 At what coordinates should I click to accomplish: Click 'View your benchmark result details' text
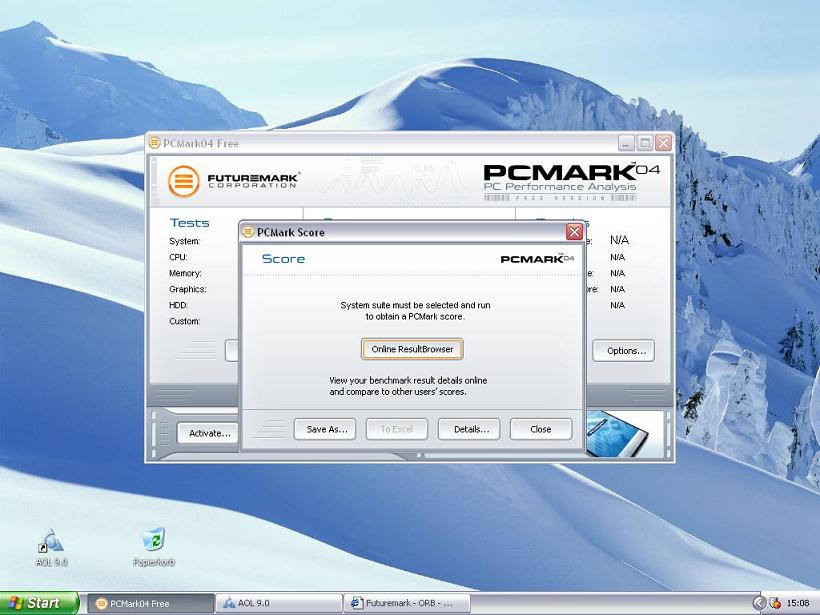(x=408, y=386)
